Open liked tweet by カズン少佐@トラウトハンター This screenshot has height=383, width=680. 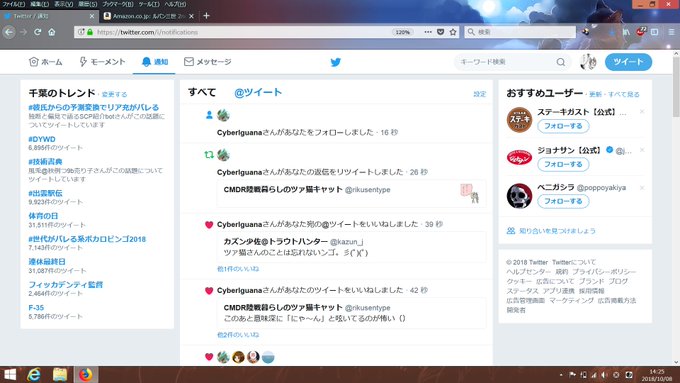point(351,247)
